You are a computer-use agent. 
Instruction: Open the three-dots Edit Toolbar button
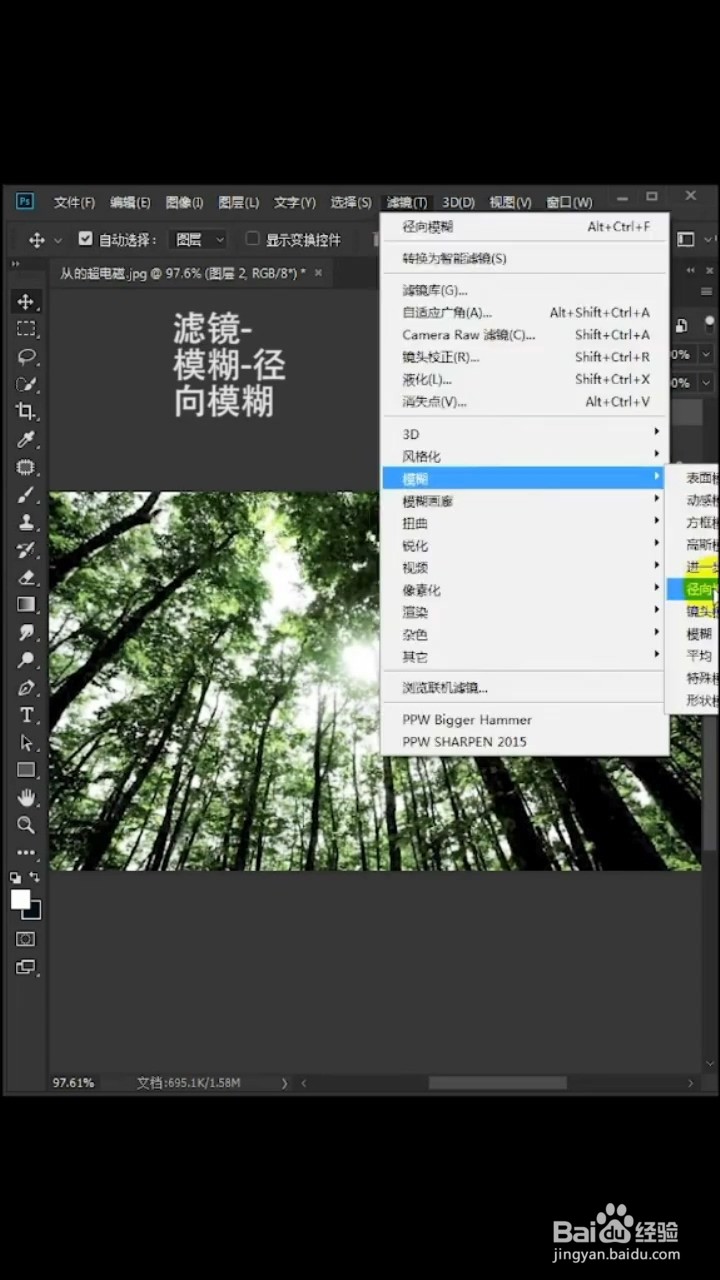tap(26, 853)
